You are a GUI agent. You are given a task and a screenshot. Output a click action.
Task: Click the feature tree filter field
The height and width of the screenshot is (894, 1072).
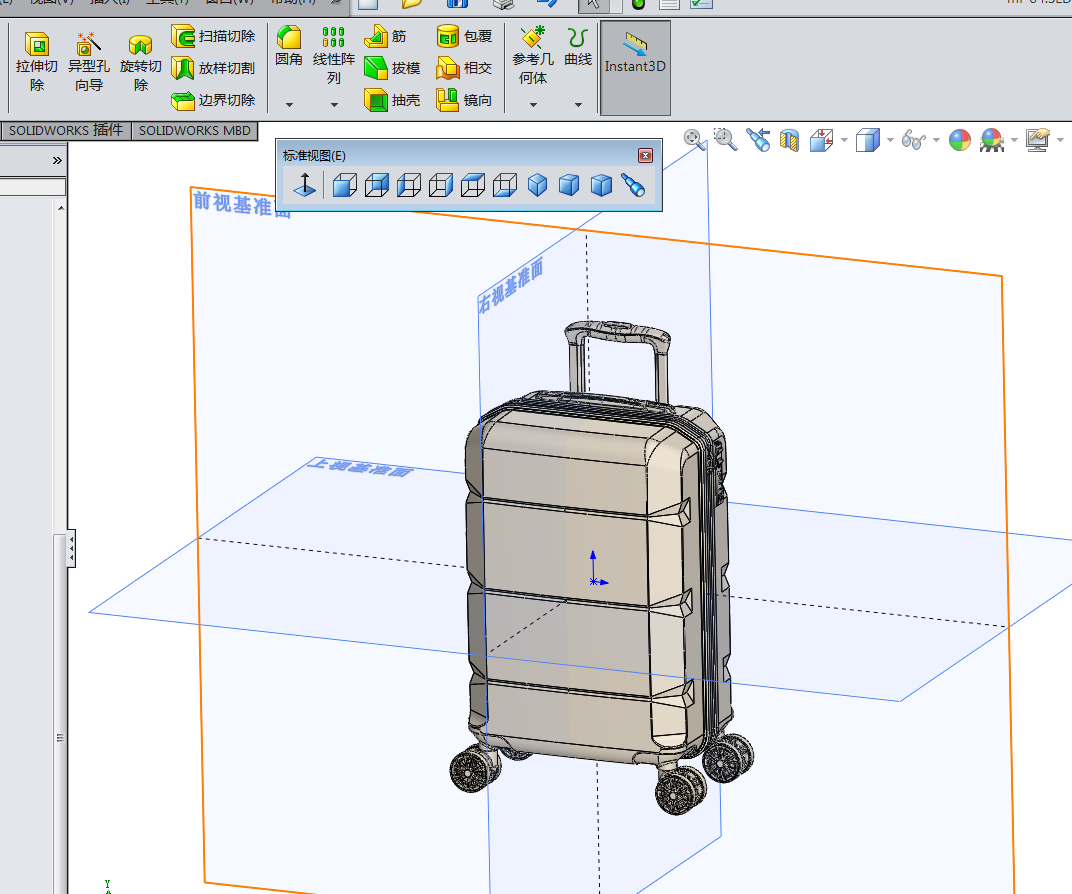tap(33, 187)
